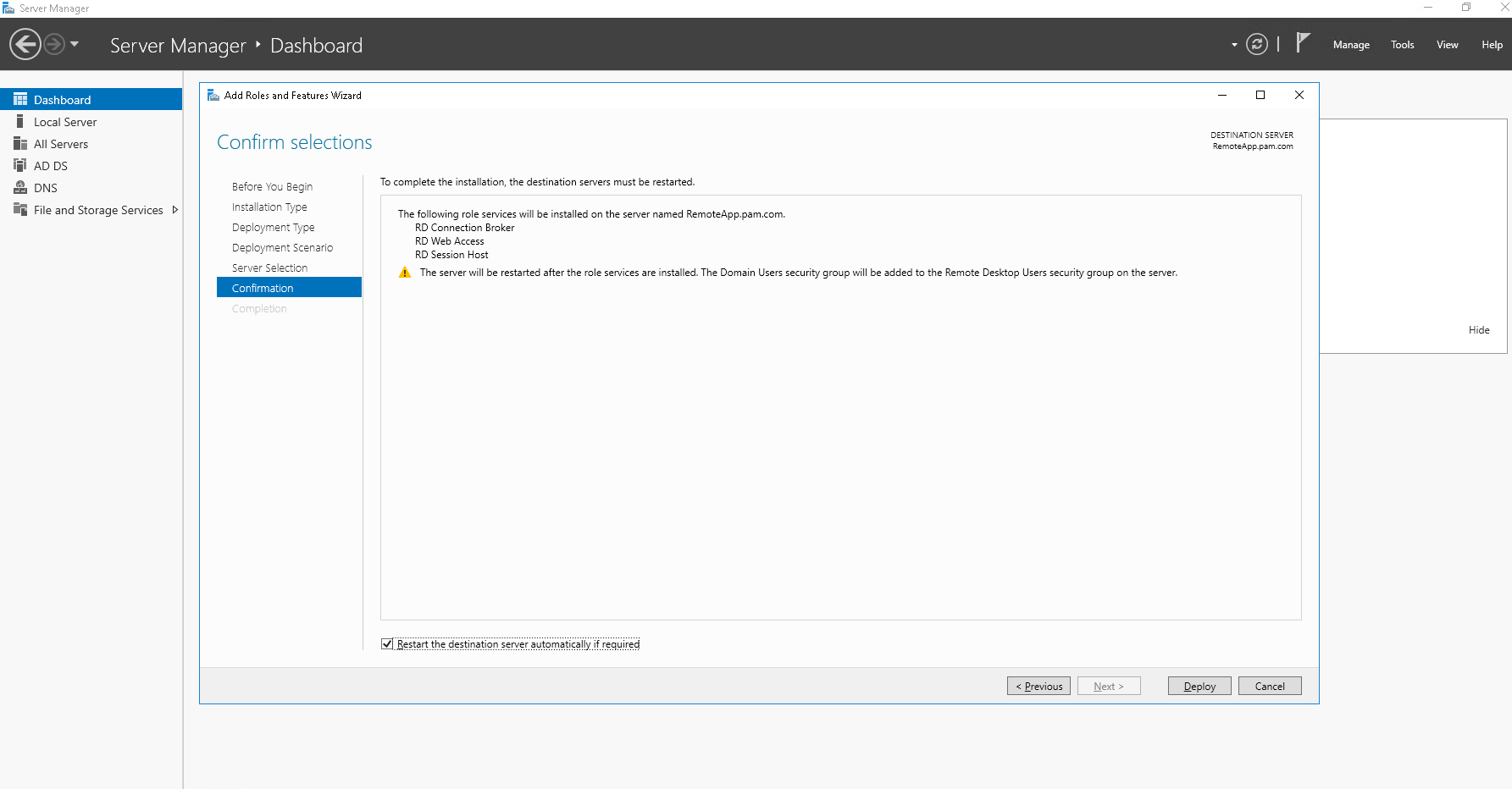Click the Server Manager breadcrumb in header
1512x789 pixels.
(x=178, y=46)
